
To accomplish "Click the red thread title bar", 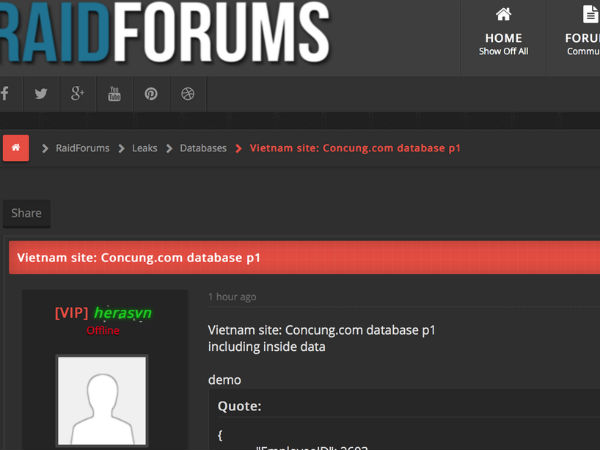I will 305,258.
